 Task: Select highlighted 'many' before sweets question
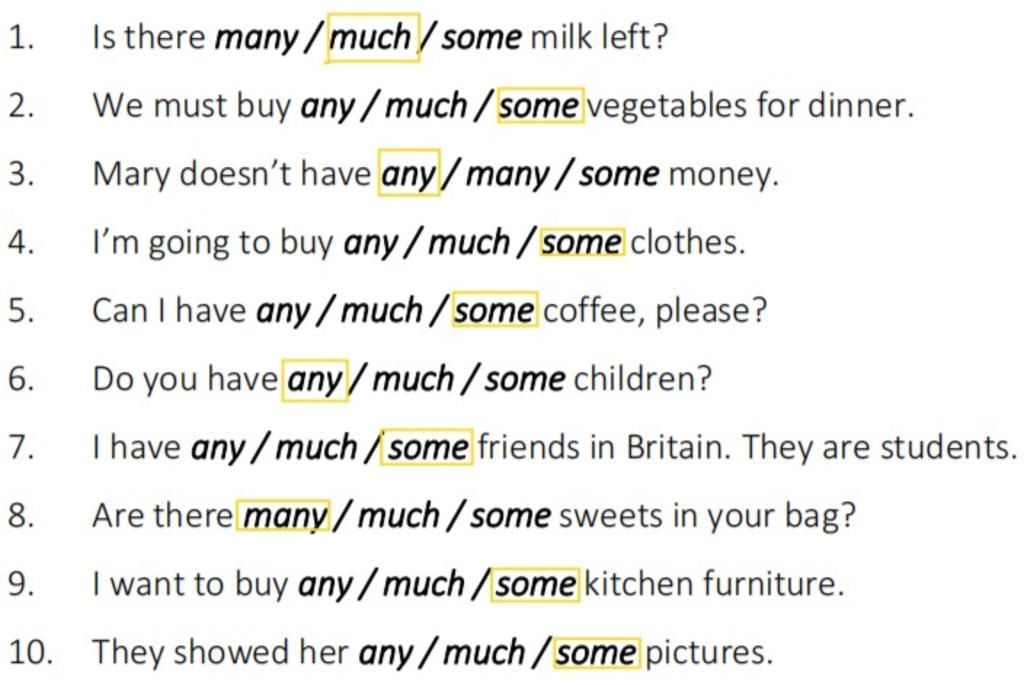pos(283,516)
